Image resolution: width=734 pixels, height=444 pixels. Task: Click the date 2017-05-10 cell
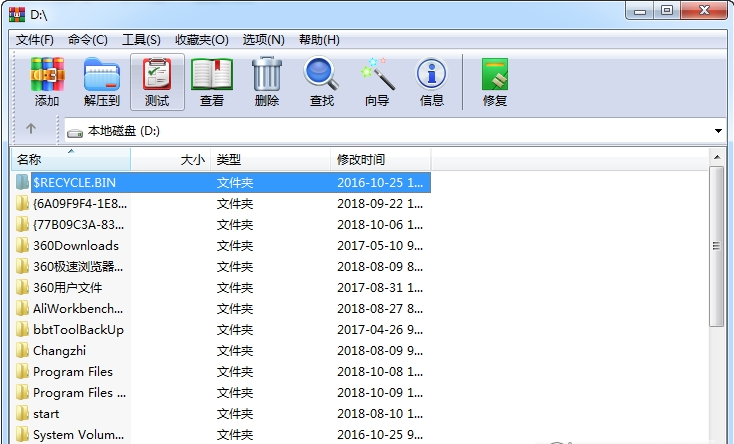tap(380, 245)
